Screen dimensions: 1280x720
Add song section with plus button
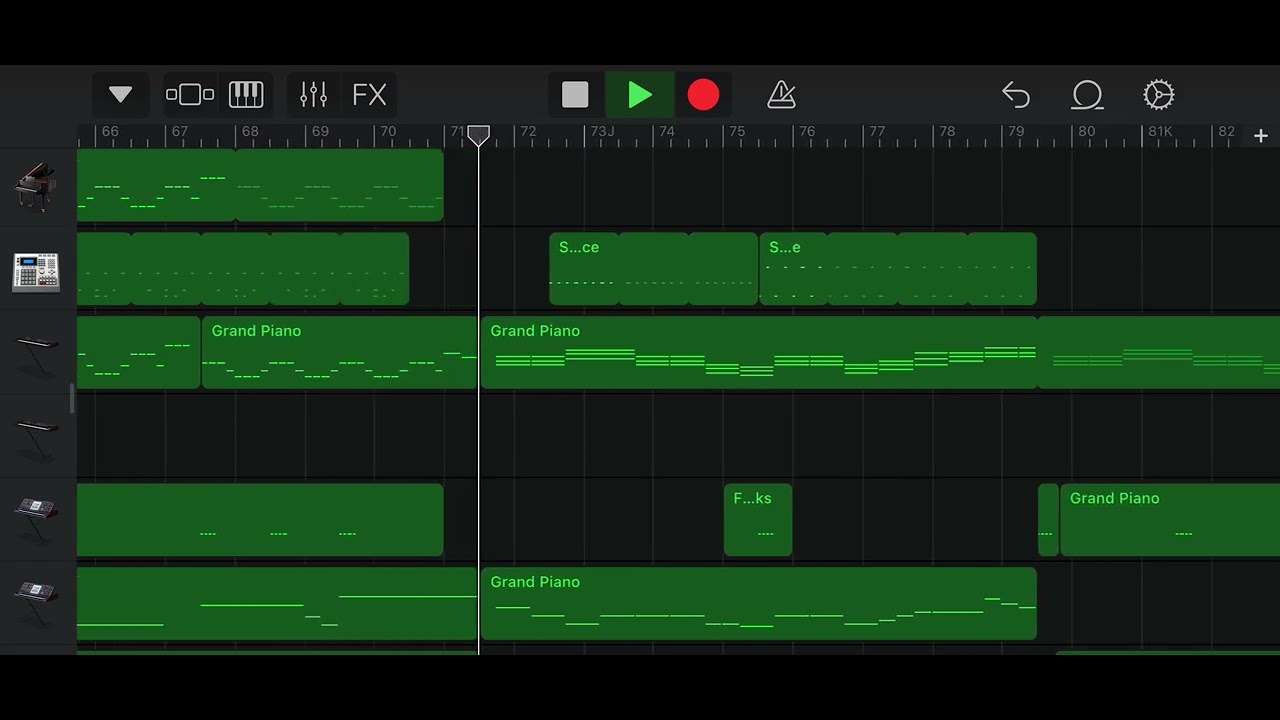tap(1261, 136)
